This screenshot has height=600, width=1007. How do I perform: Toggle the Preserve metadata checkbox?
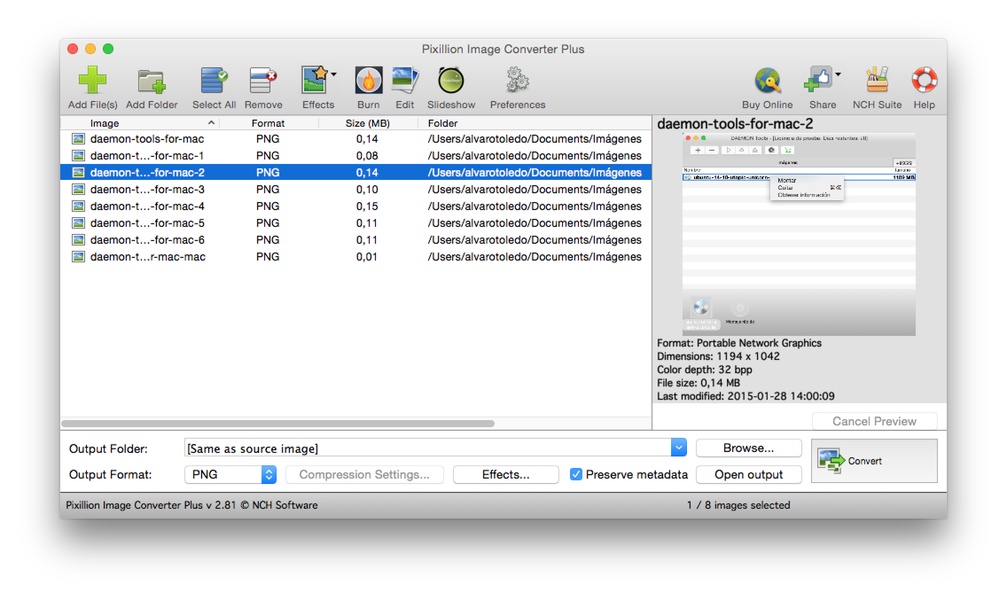click(576, 475)
